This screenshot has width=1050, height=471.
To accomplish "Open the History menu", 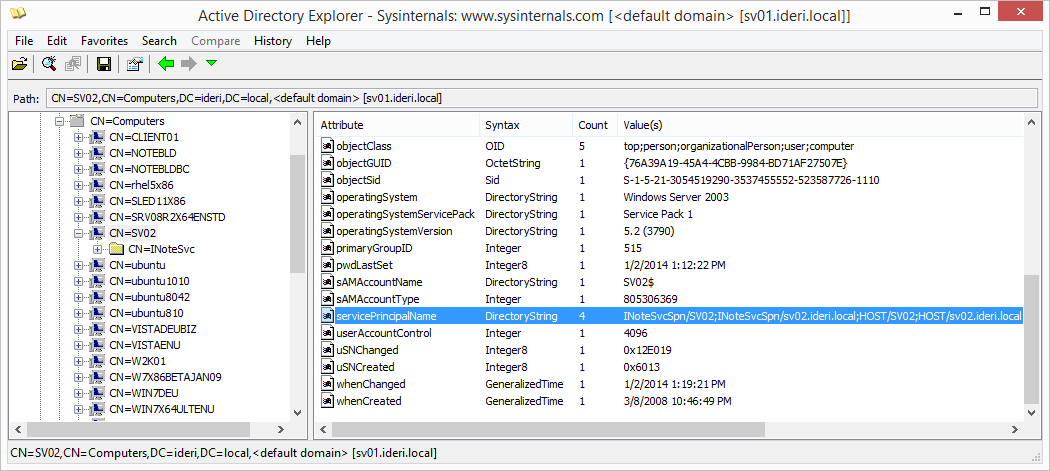I will click(273, 41).
